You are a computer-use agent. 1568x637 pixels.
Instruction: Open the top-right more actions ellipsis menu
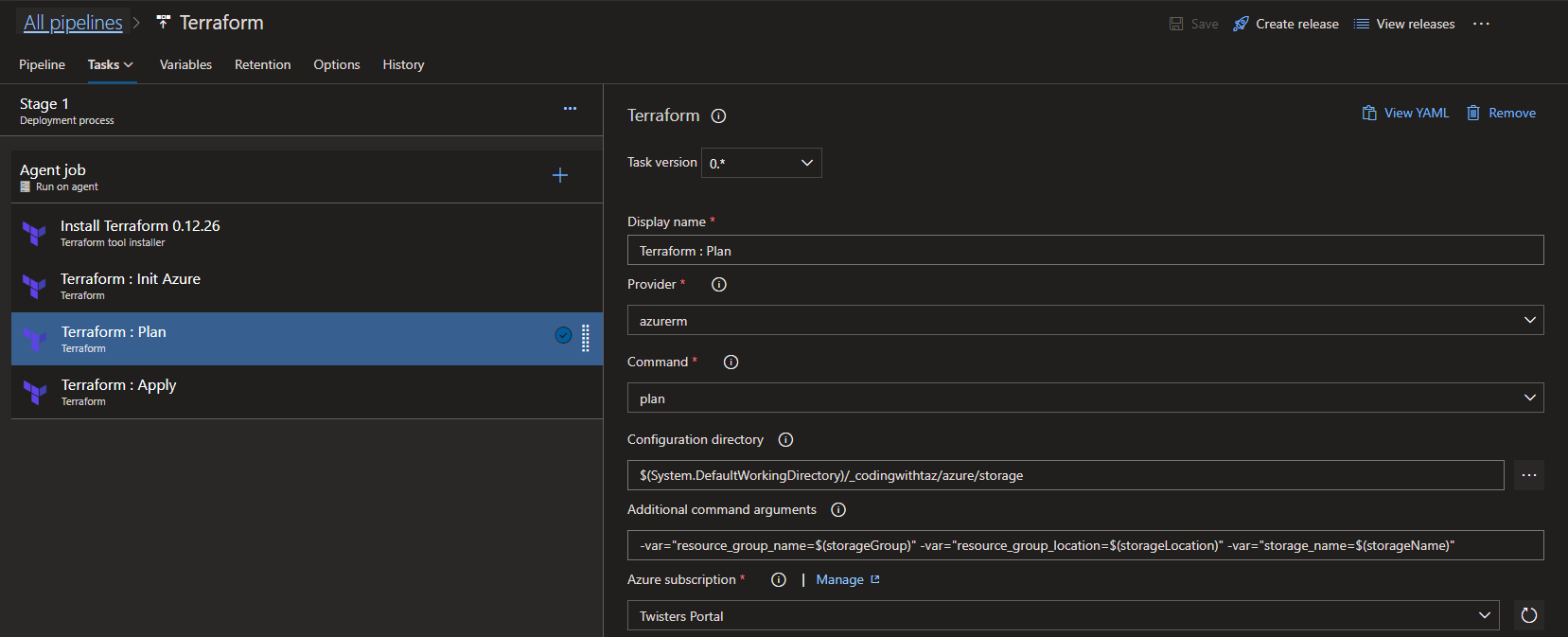click(x=1481, y=24)
